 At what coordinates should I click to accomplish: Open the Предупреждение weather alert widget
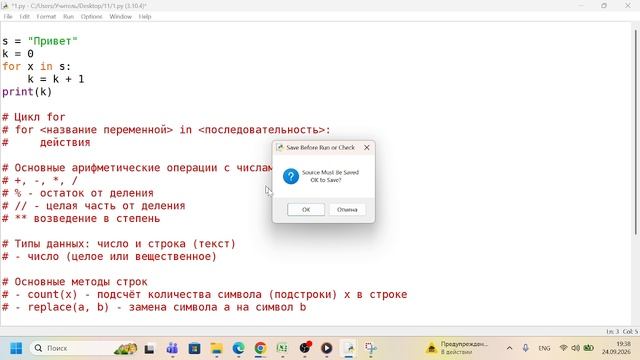(457, 348)
